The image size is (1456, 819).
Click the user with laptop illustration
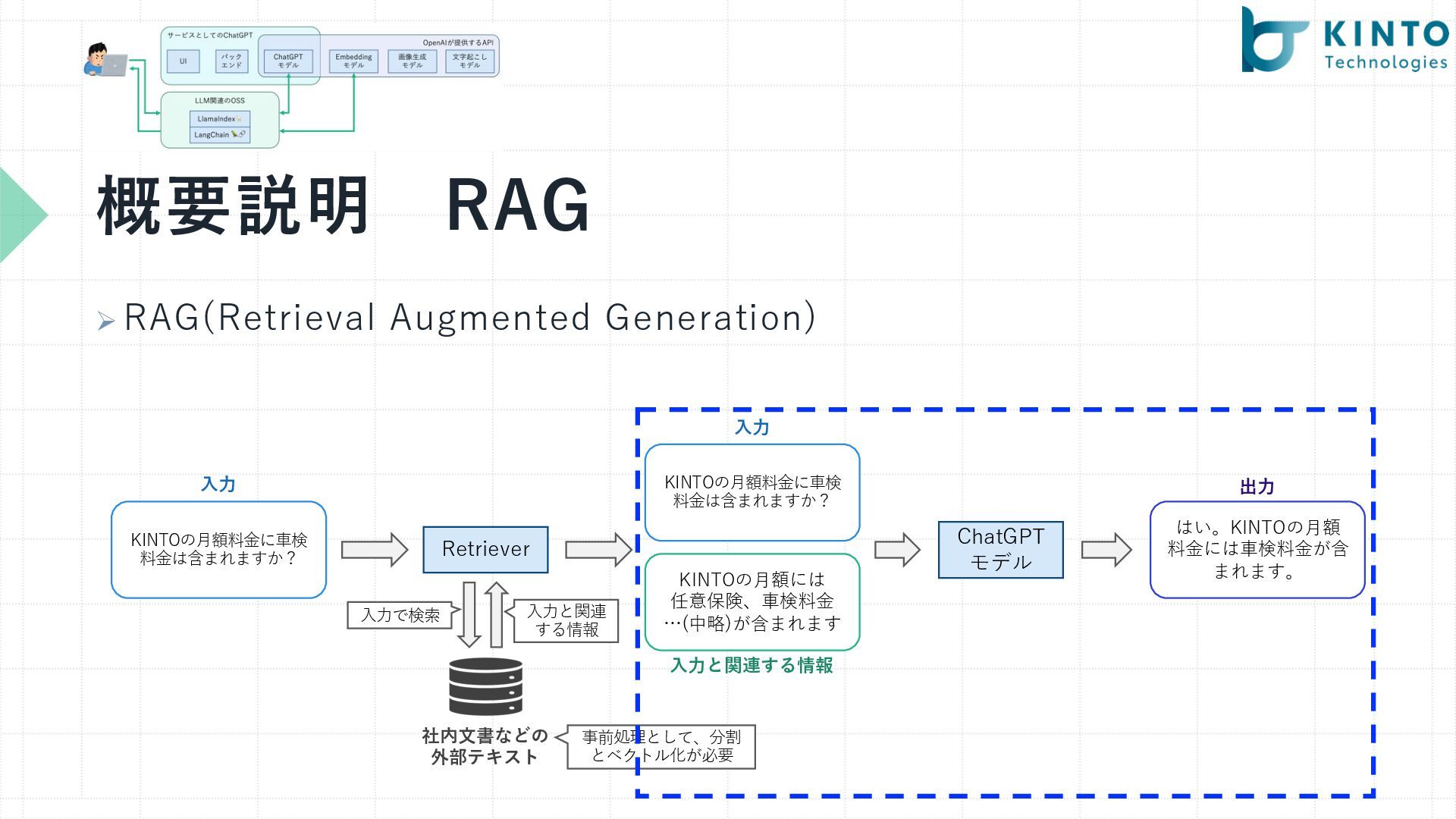105,61
